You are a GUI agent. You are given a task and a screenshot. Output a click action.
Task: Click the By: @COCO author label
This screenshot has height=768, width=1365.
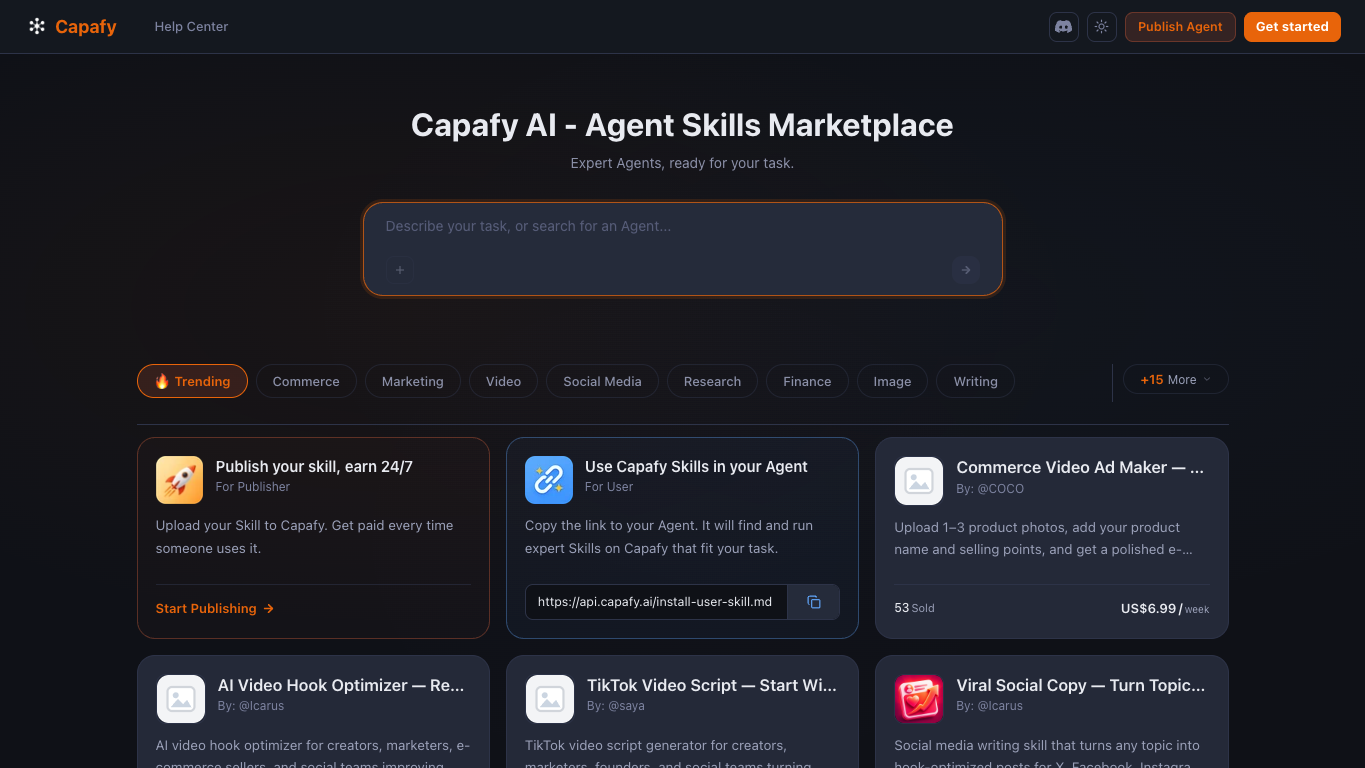click(x=990, y=489)
